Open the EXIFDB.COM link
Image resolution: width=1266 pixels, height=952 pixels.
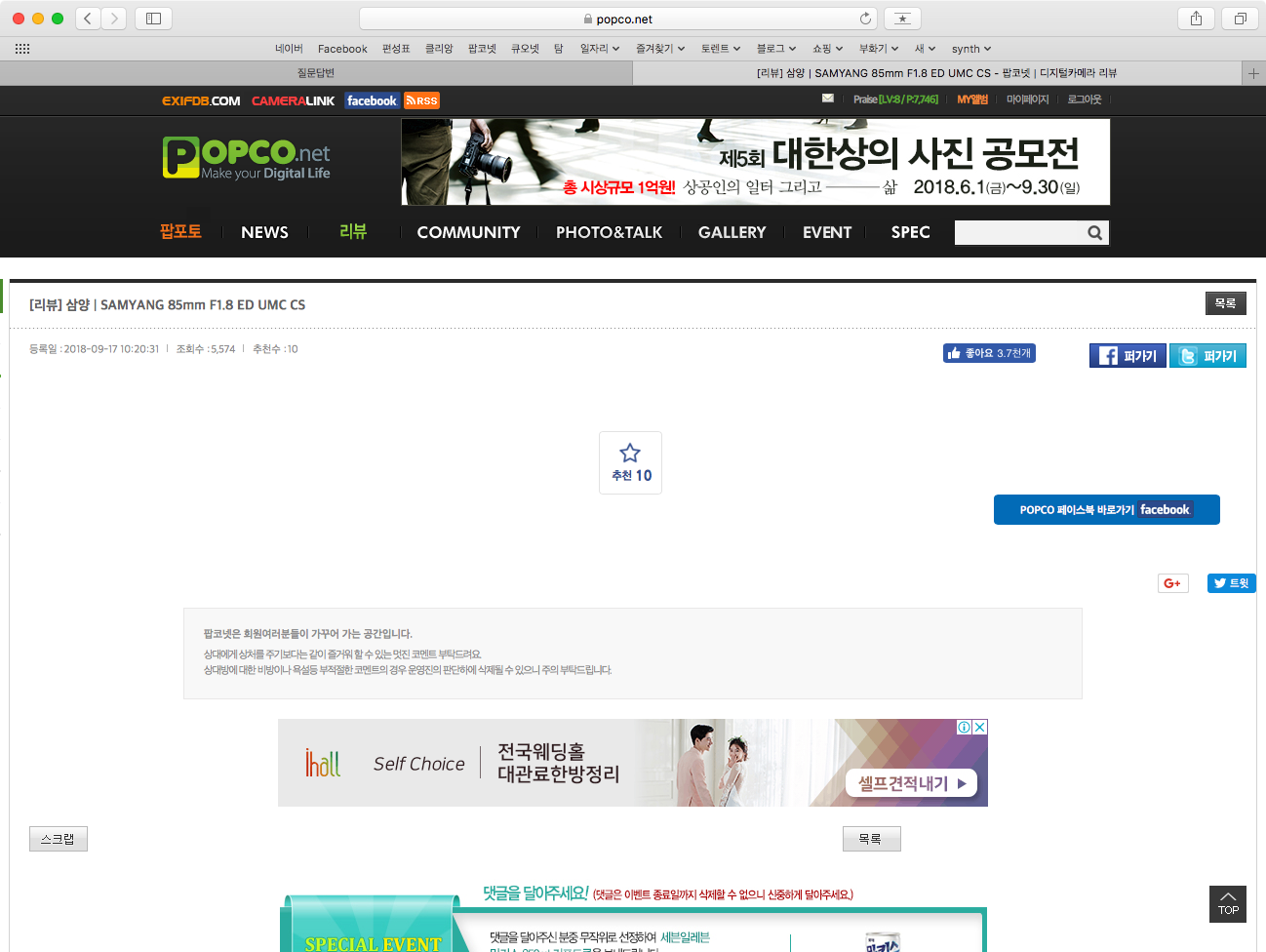201,100
